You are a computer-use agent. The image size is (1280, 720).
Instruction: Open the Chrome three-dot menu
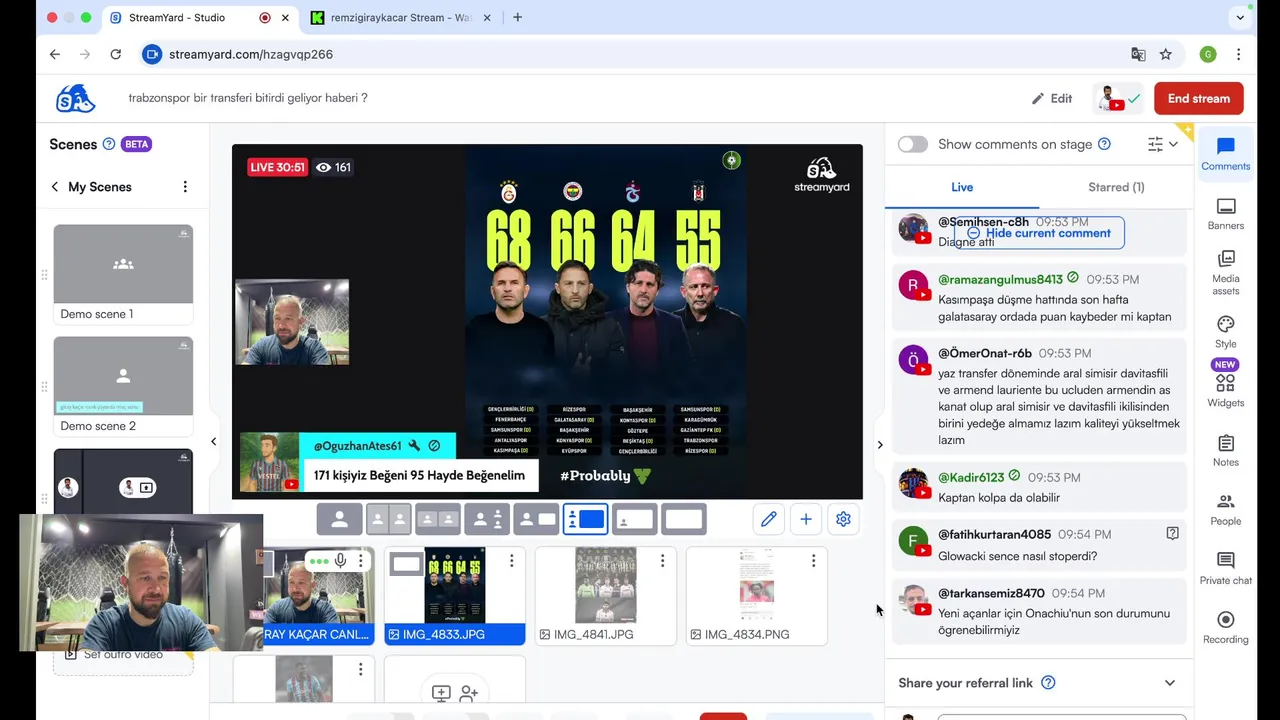[1238, 54]
